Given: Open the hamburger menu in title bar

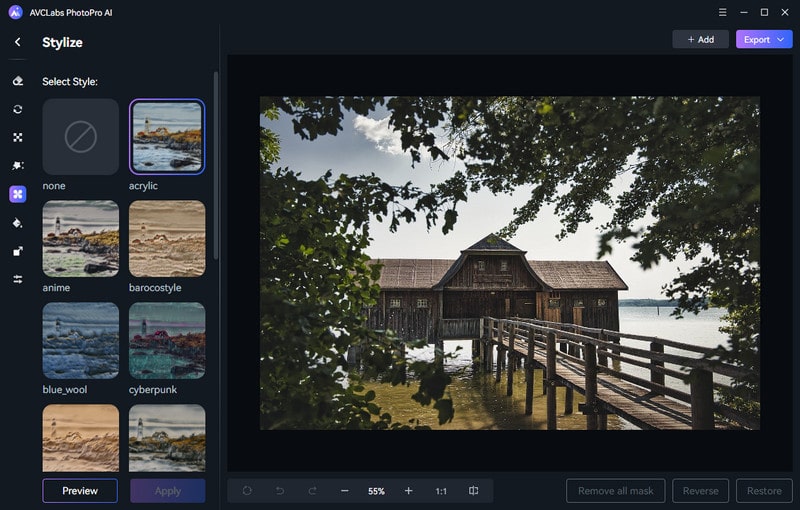Looking at the screenshot, I should (722, 12).
